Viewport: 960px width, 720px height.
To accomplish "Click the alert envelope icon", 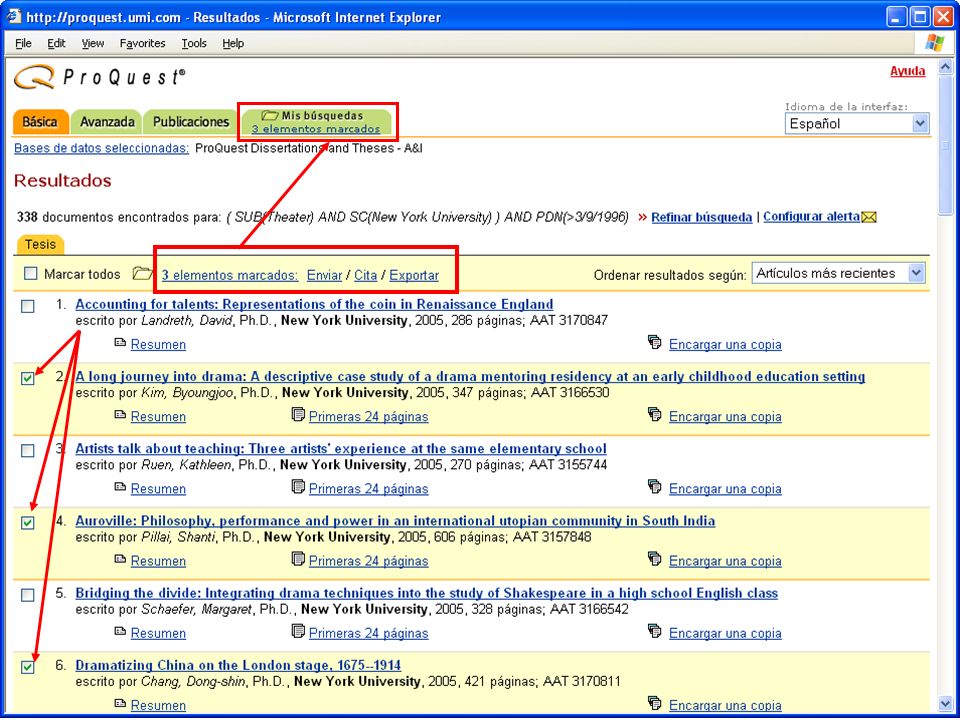I will click(869, 217).
